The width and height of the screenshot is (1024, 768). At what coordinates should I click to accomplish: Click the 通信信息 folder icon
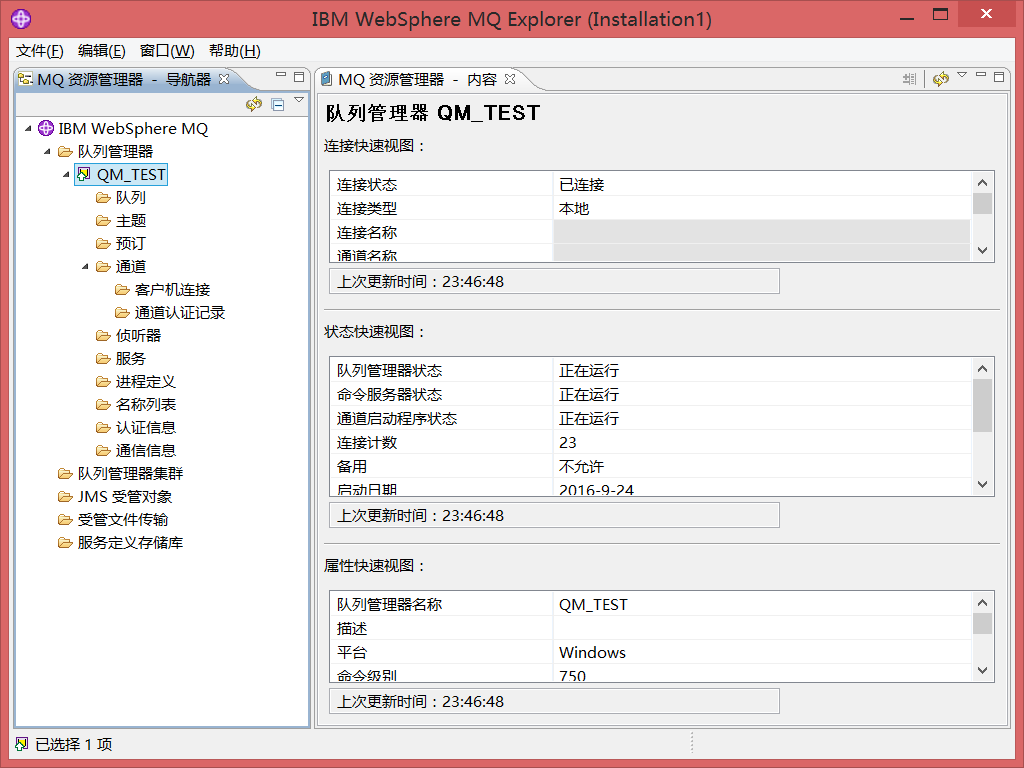(x=103, y=451)
